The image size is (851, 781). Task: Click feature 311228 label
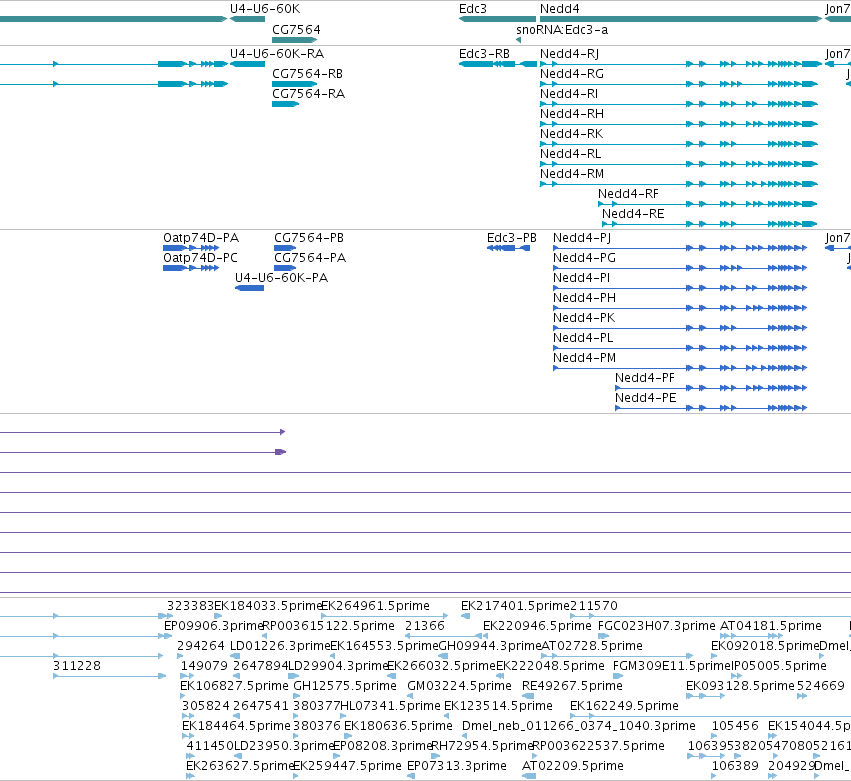(x=77, y=666)
